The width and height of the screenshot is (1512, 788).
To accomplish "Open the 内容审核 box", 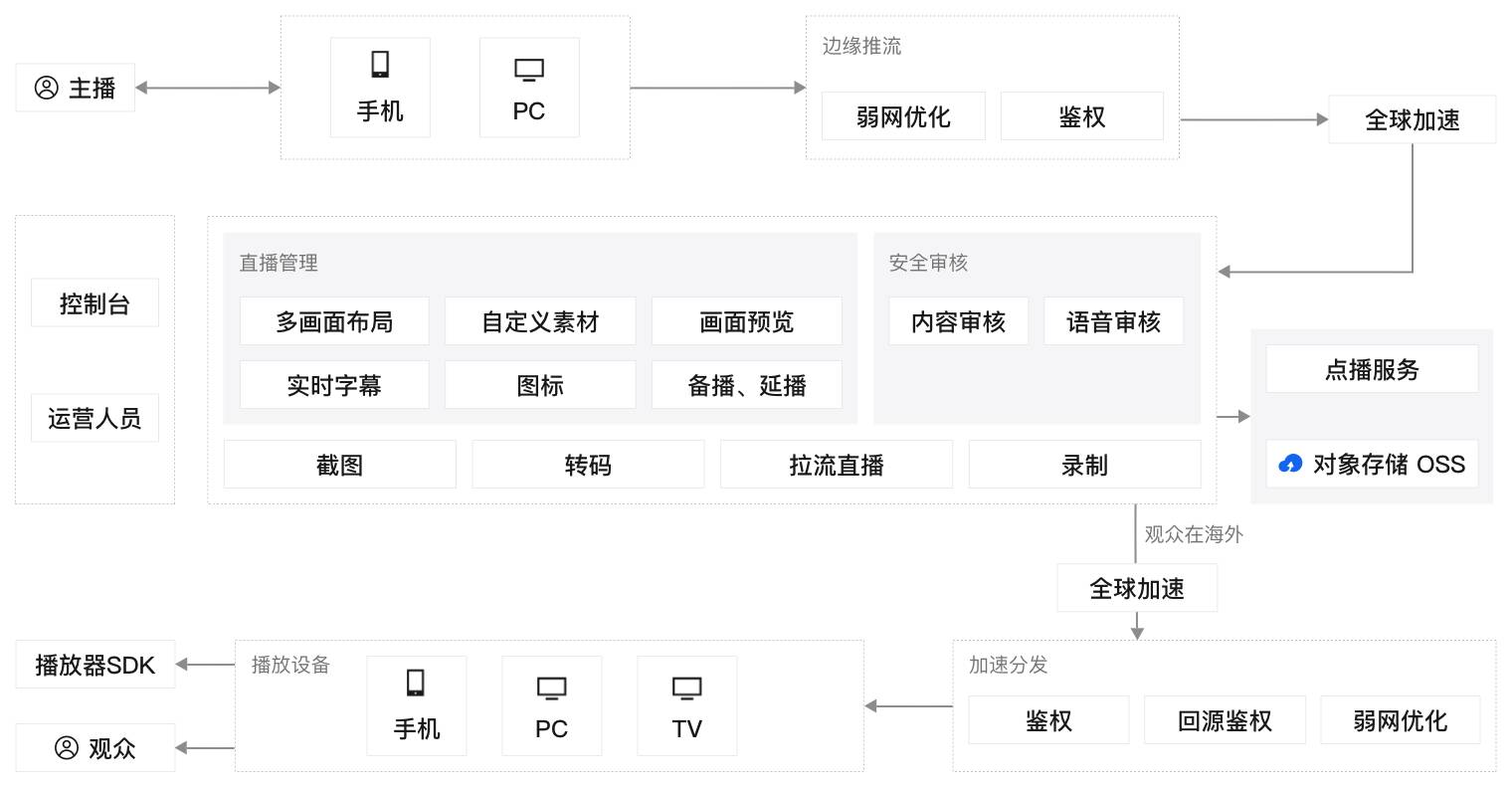I will point(958,321).
